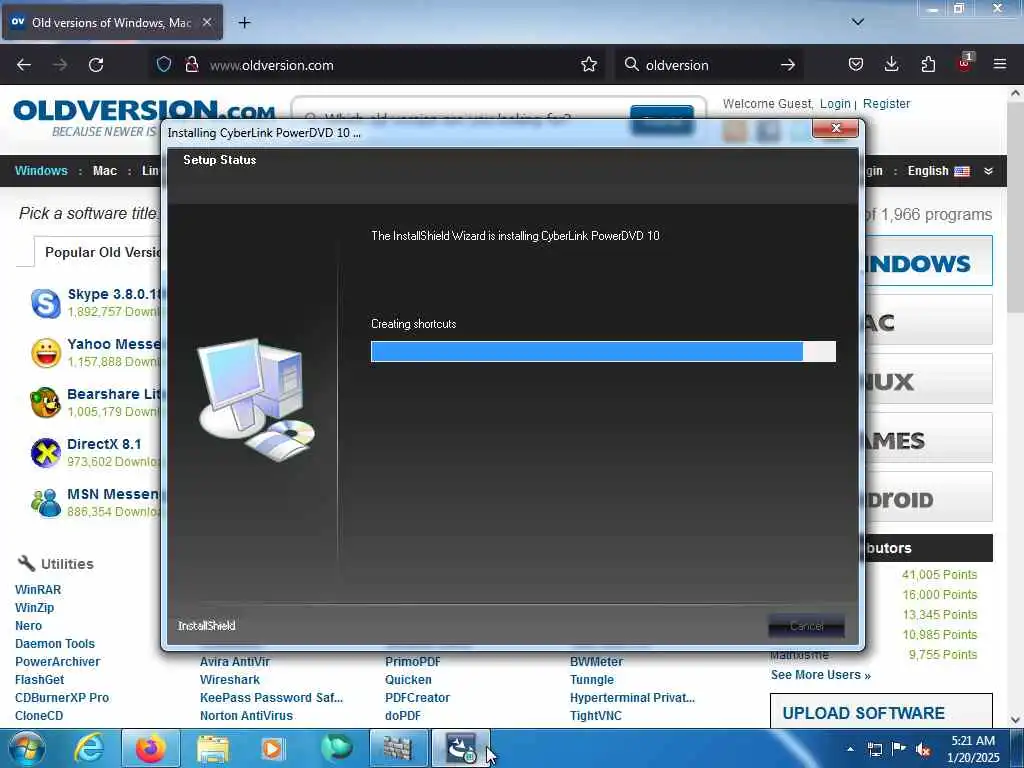Open the WinRAR utilities link
Image resolution: width=1024 pixels, height=768 pixels.
tap(38, 590)
